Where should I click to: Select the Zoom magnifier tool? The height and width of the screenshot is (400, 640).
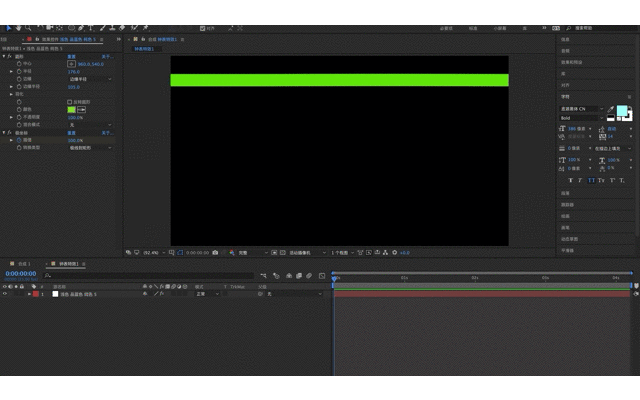tap(28, 28)
